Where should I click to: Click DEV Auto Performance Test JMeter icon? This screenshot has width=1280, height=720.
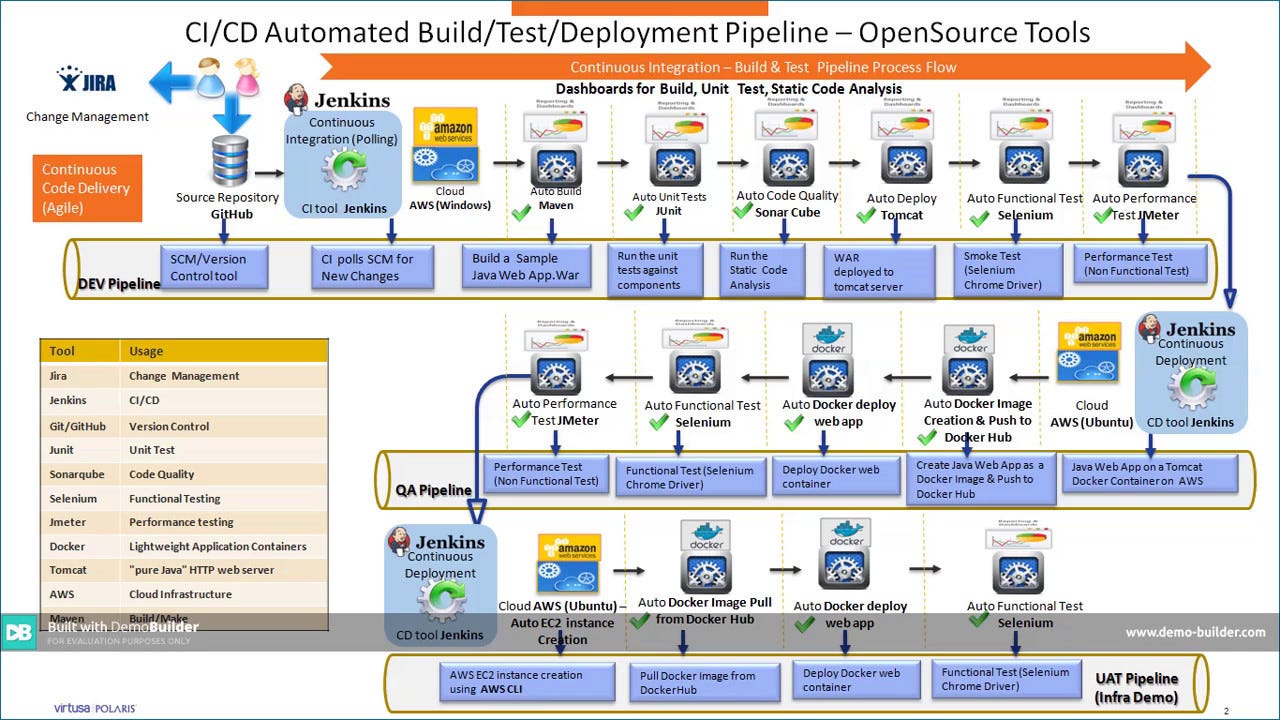[x=1143, y=167]
